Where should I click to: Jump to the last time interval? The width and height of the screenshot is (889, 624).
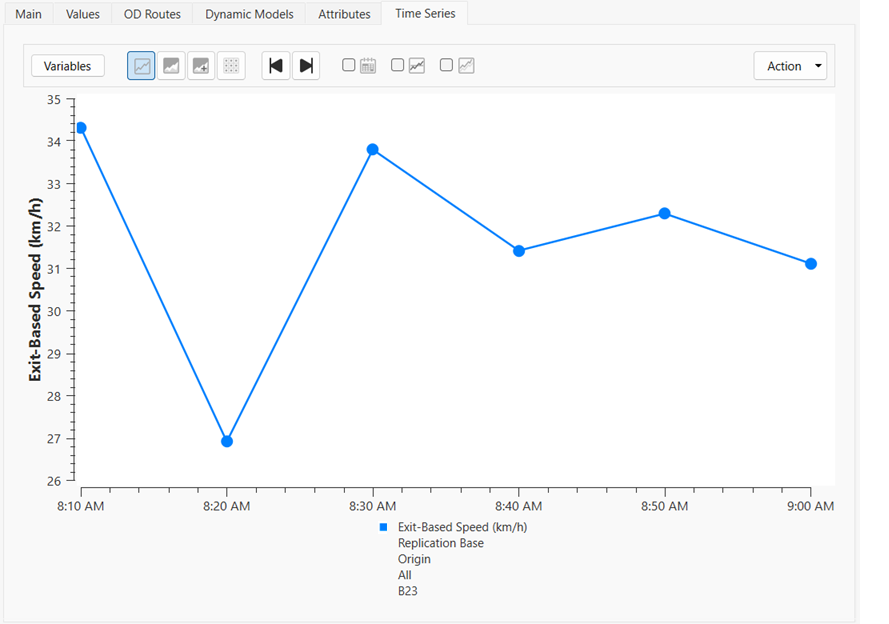[x=306, y=66]
